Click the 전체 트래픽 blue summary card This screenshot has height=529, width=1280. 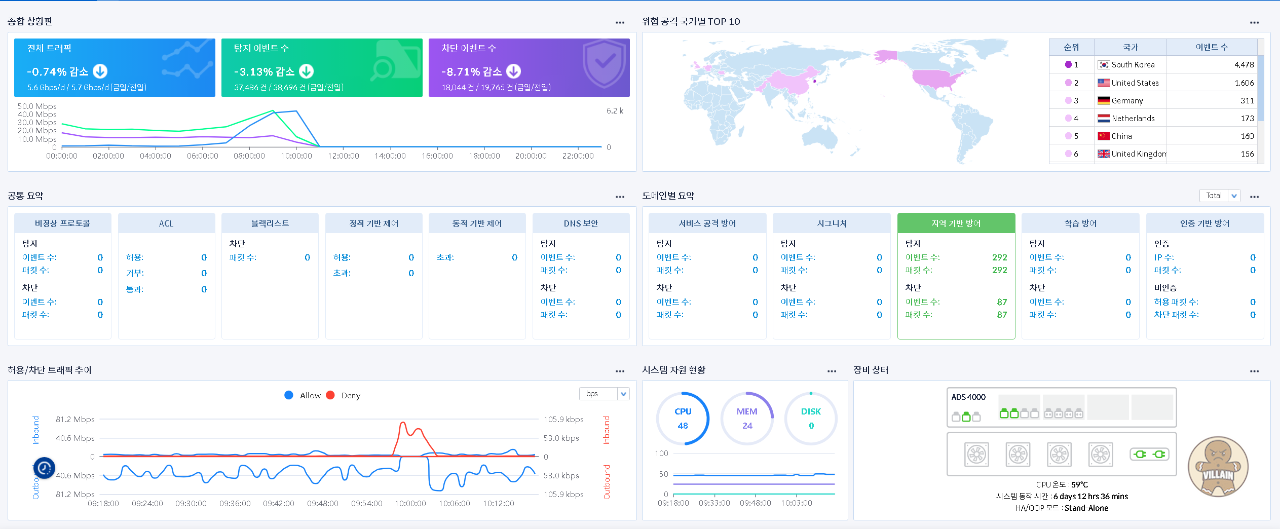coord(115,68)
